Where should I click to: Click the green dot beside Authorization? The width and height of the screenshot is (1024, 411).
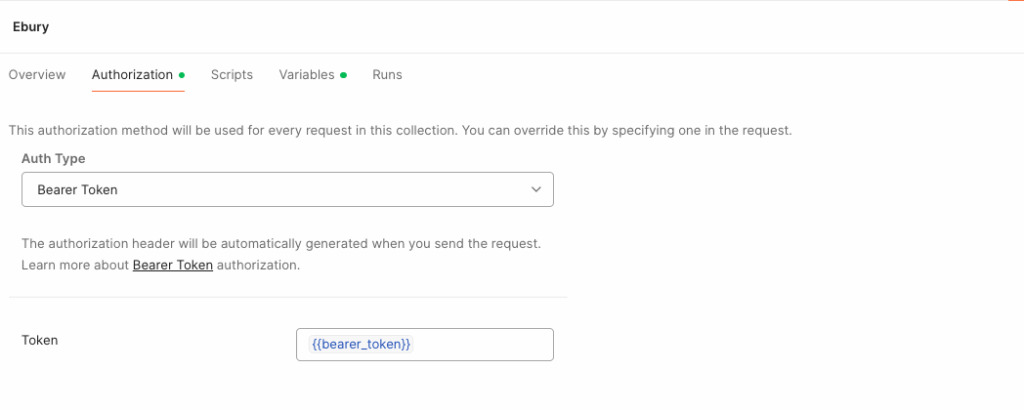coord(182,75)
